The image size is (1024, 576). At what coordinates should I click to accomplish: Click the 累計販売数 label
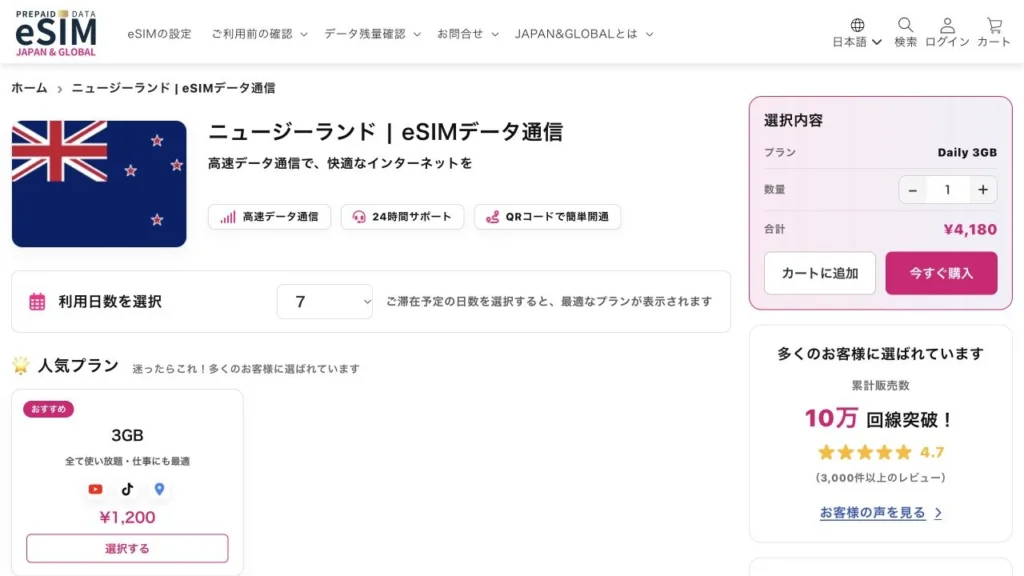pyautogui.click(x=880, y=385)
